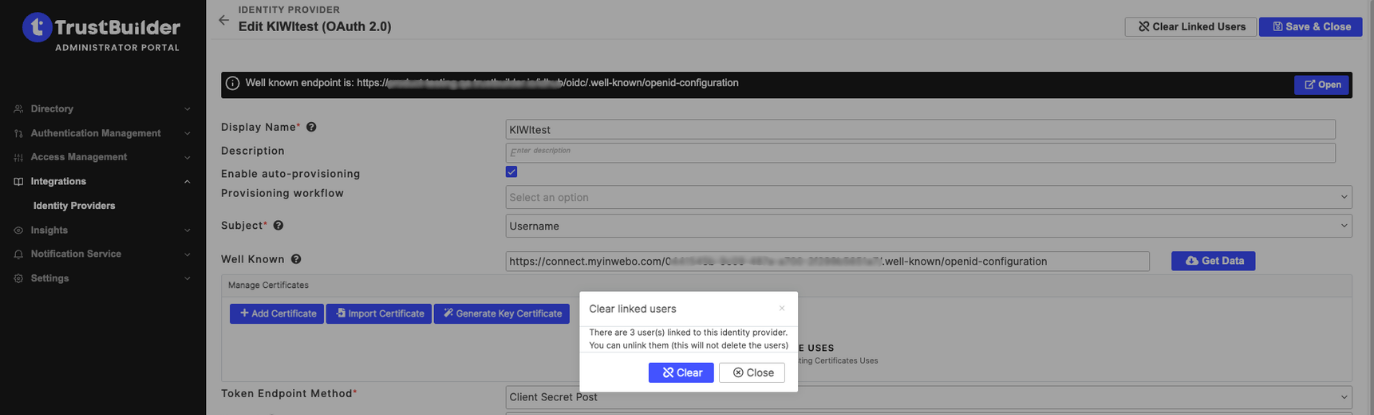
Task: Click the Add Certificate button
Action: point(277,314)
